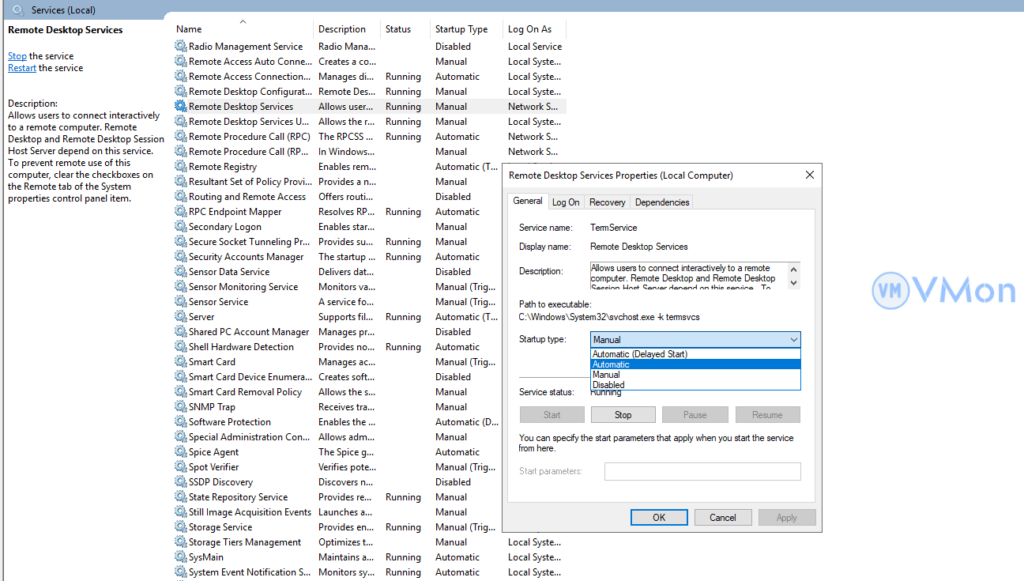Sort services by Startup Type column
This screenshot has height=581, width=1024.
coord(461,29)
